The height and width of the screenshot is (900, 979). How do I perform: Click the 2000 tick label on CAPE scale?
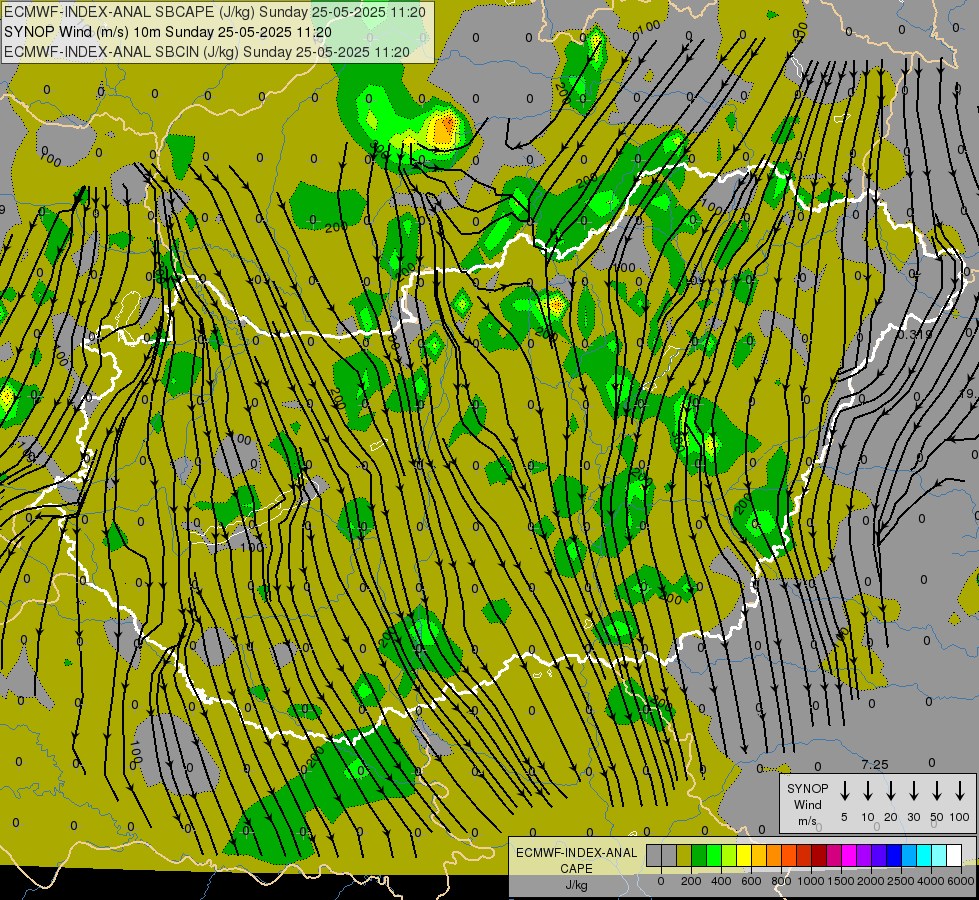tap(871, 881)
